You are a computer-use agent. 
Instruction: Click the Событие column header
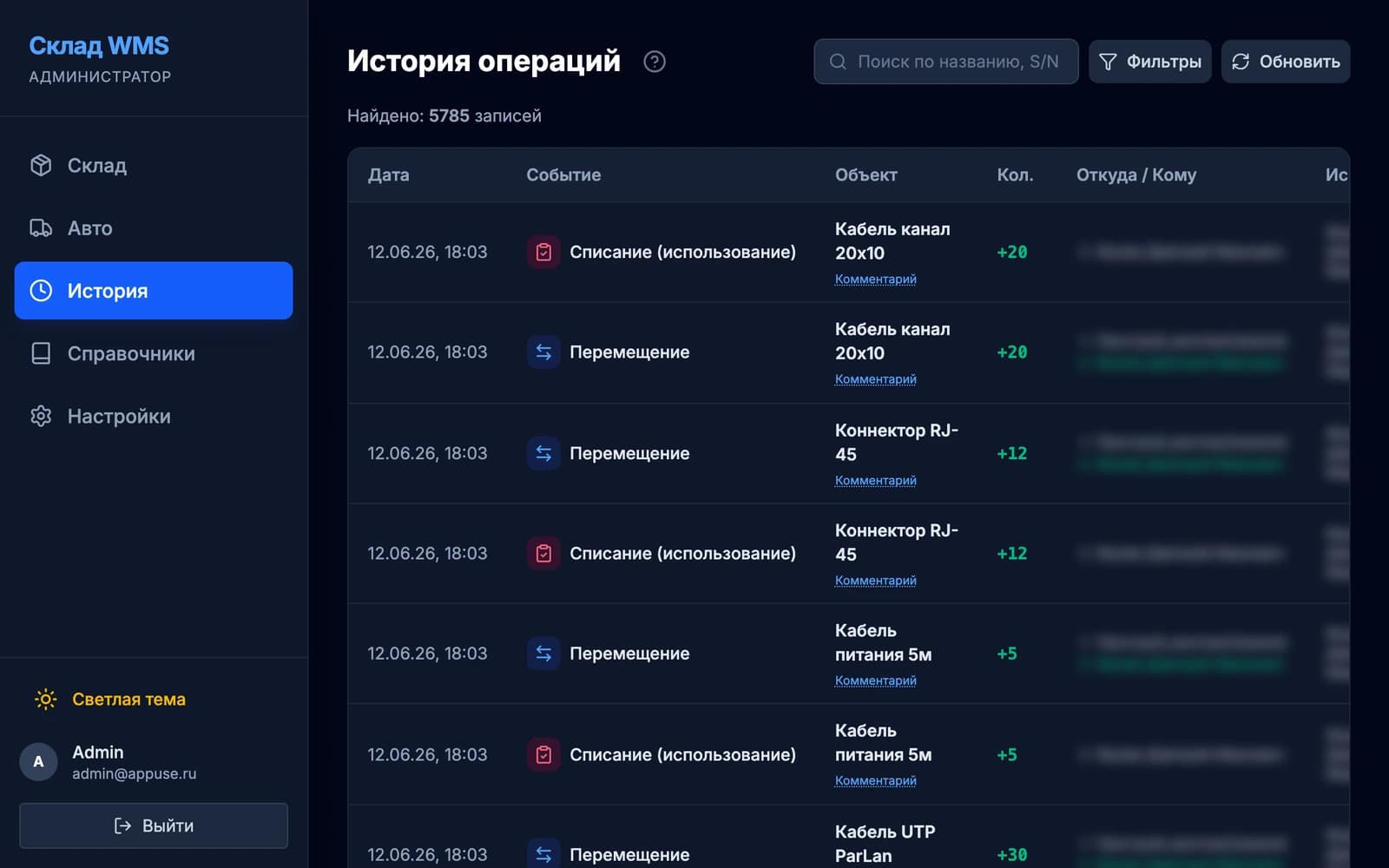pos(563,174)
